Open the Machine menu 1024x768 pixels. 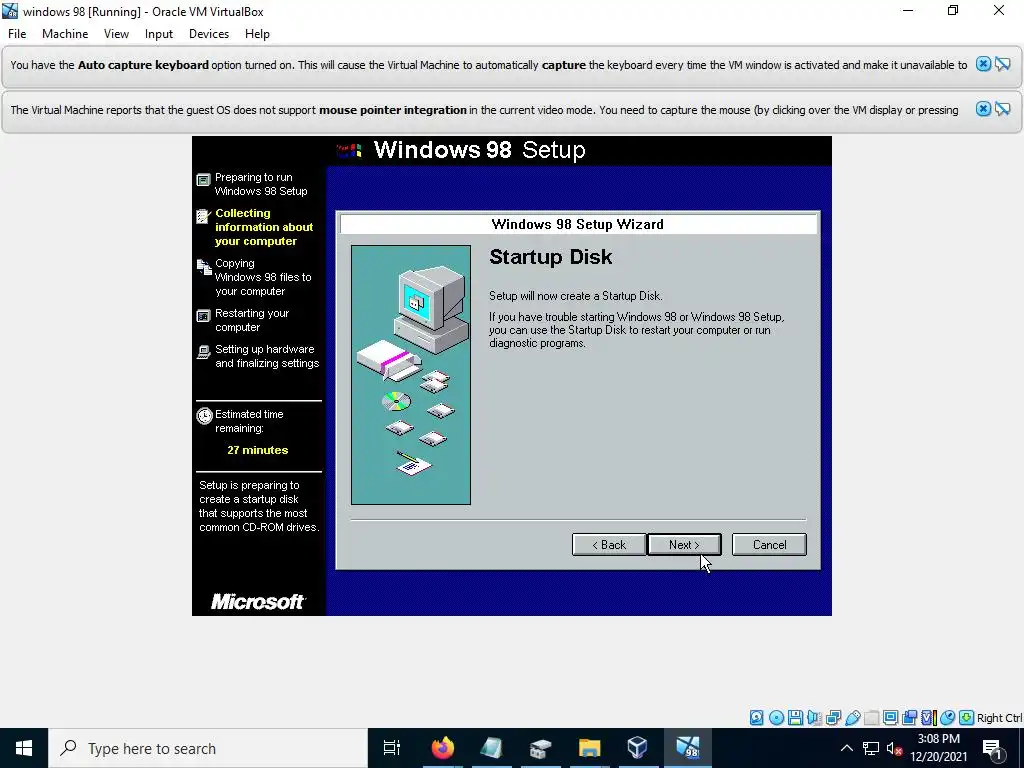pos(65,34)
